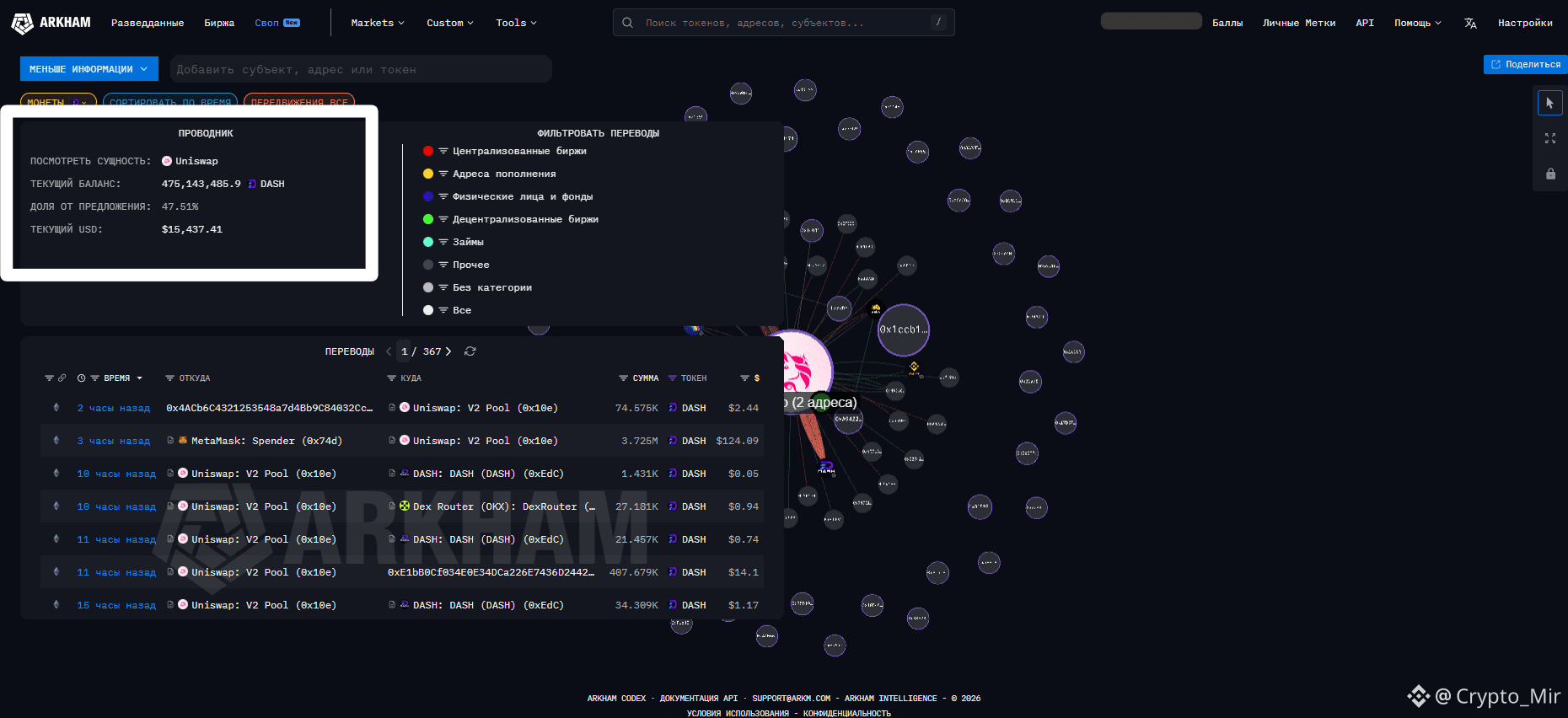Go to the previous transfers page

389,351
